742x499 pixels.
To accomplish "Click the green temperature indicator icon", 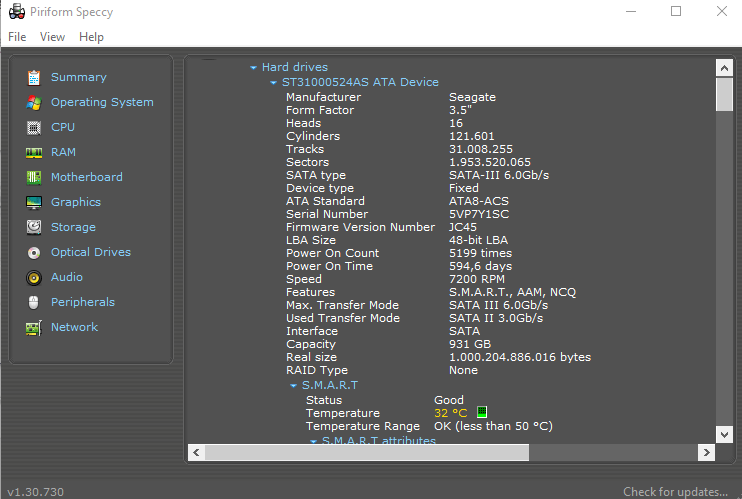I will tap(482, 412).
